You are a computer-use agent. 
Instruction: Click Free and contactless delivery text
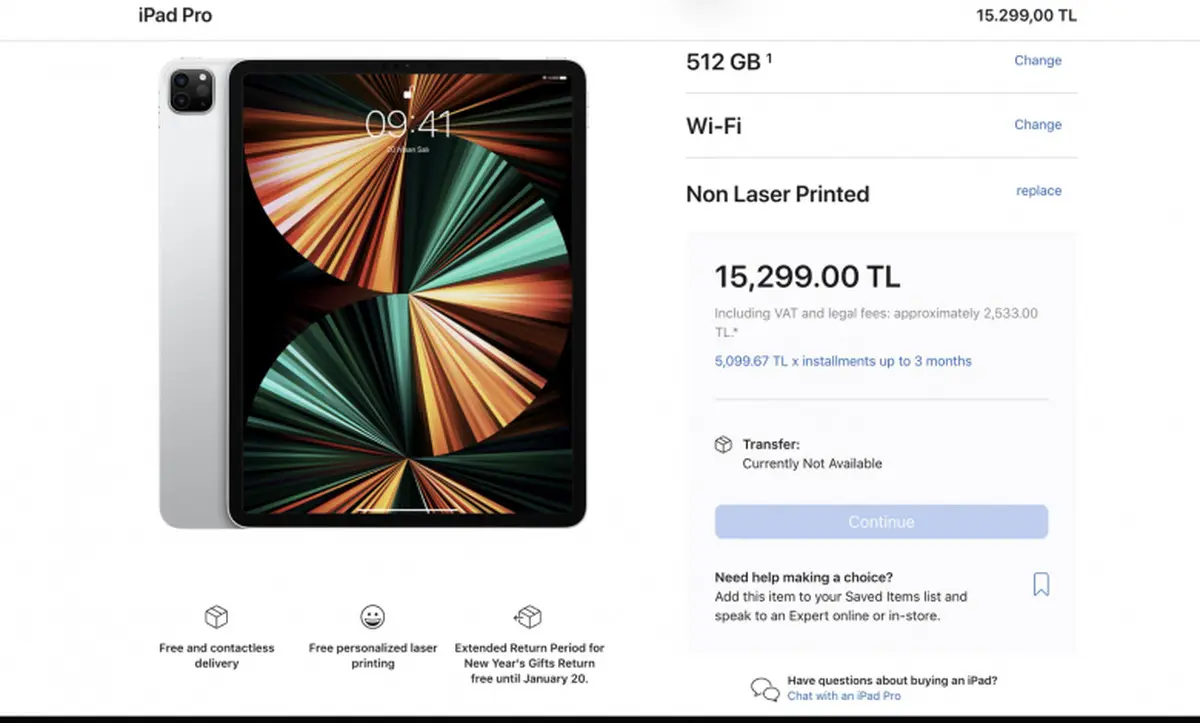pyautogui.click(x=217, y=655)
